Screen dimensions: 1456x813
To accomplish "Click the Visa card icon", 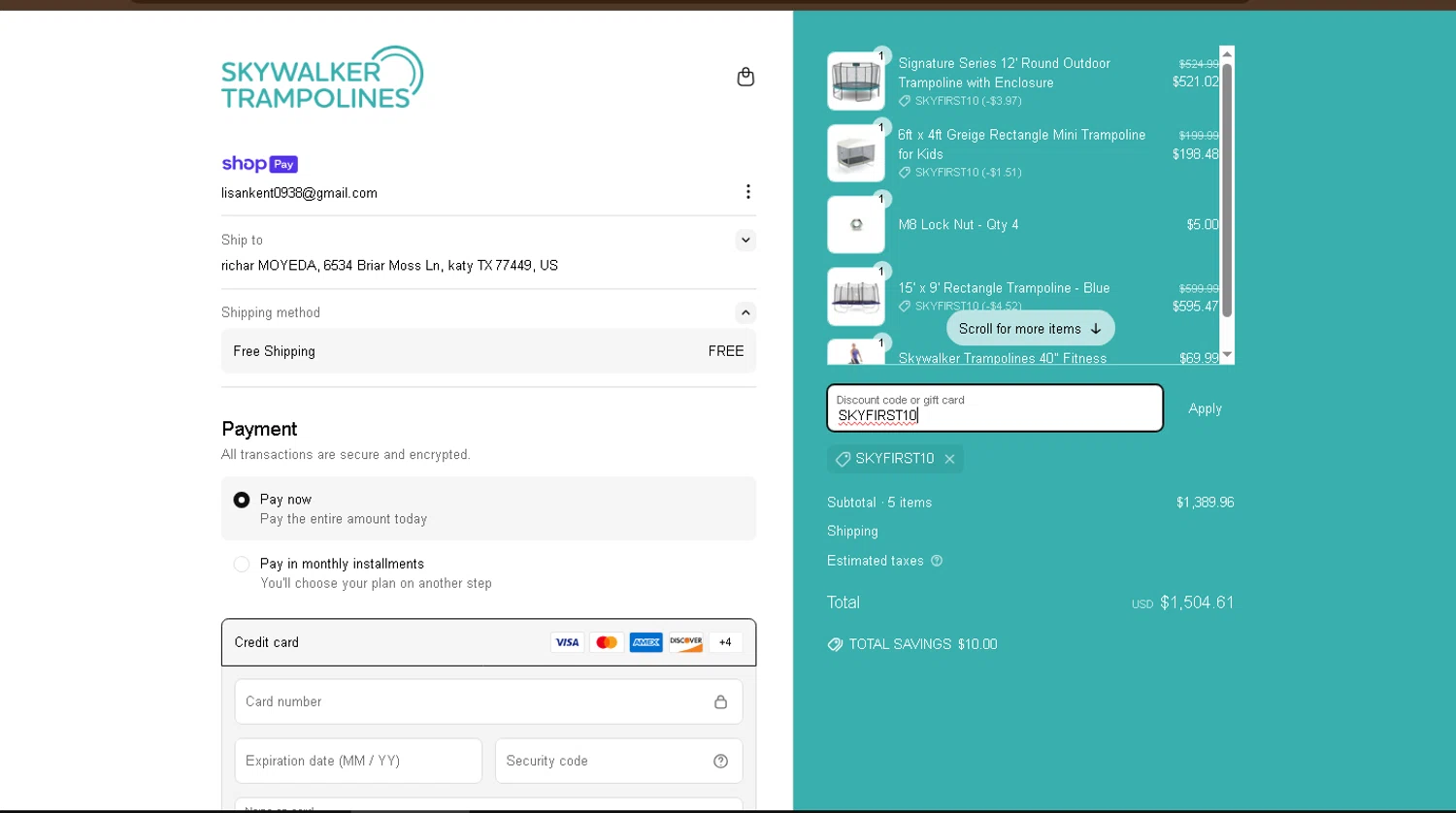I will point(567,642).
